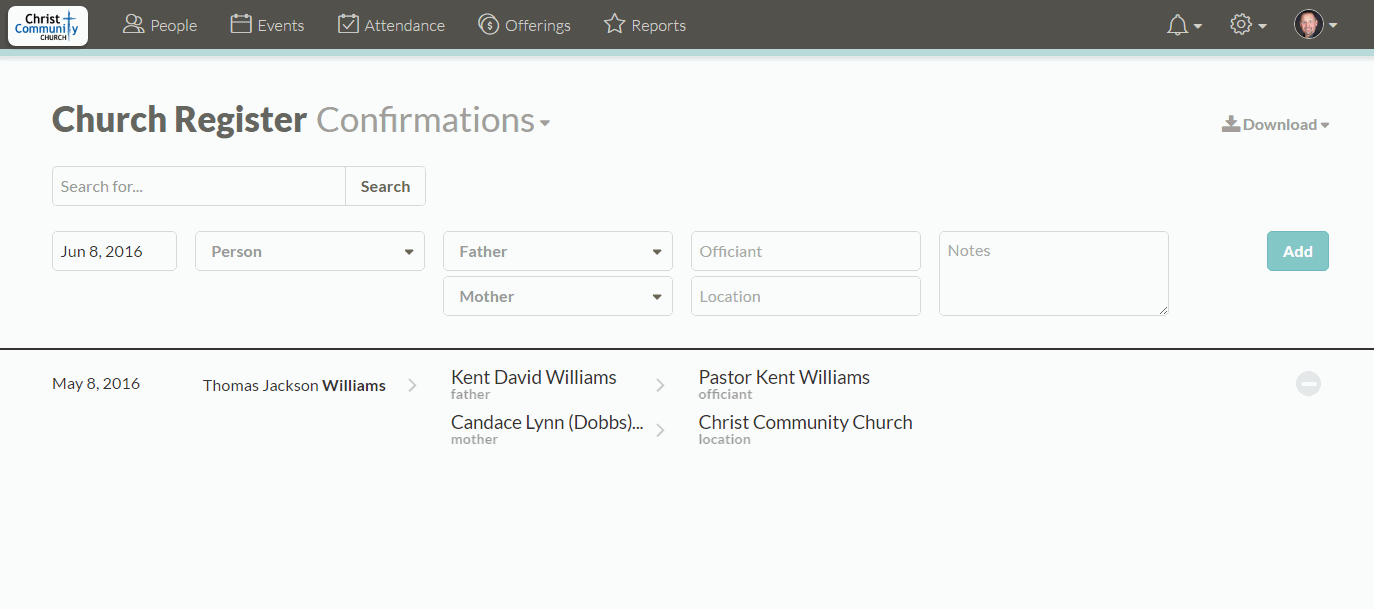Open the notifications bell icon
Screen dimensions: 1374x609
coord(1183,25)
